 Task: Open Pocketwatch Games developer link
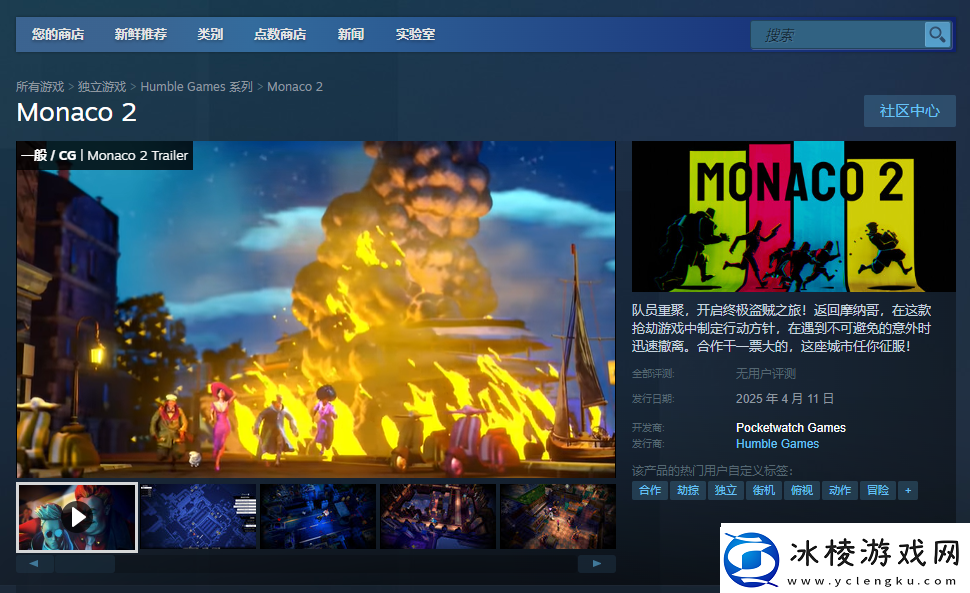tap(790, 428)
